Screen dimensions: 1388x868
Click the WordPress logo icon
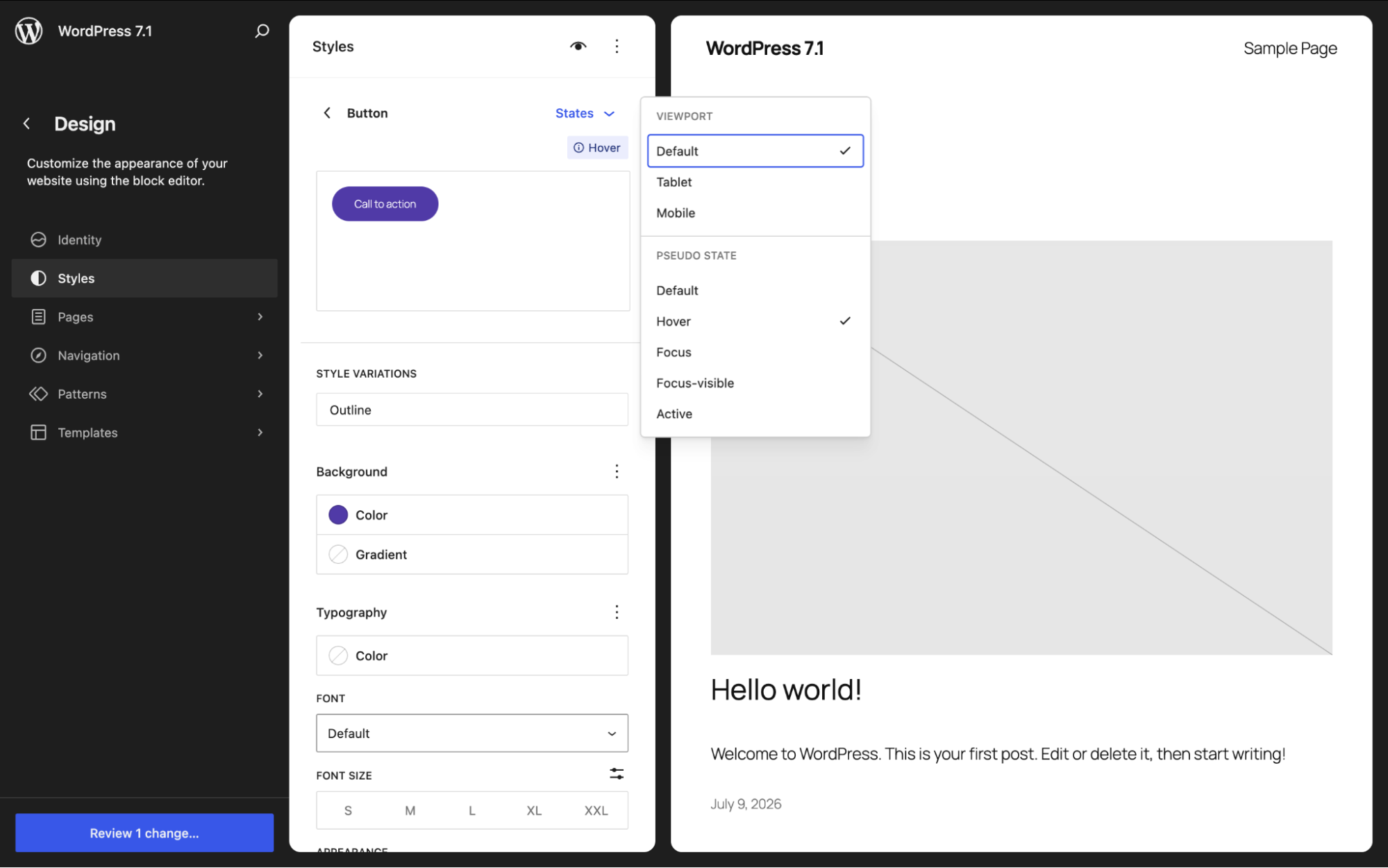click(x=29, y=31)
